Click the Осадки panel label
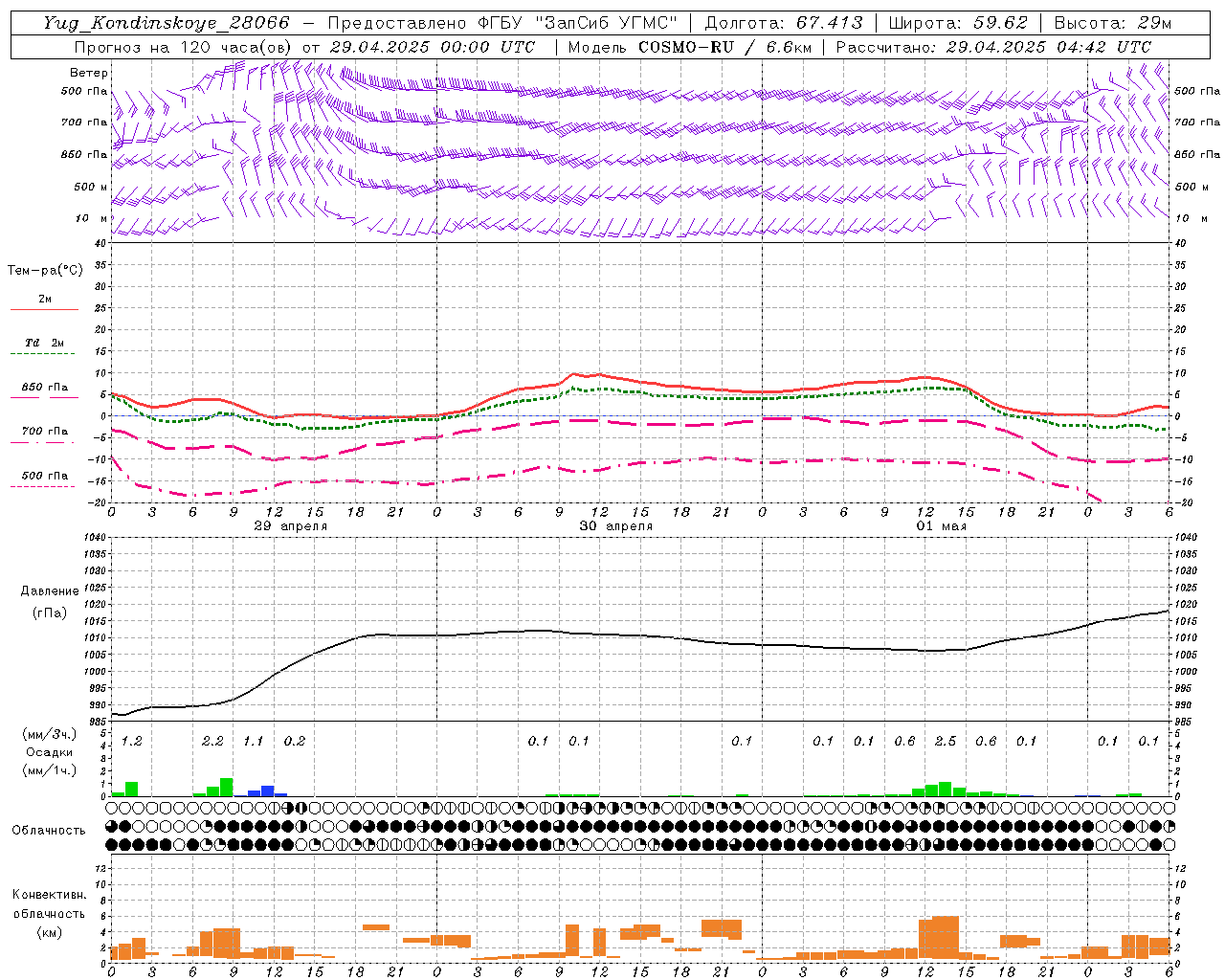This screenshot has height=980, width=1225. pos(49,752)
